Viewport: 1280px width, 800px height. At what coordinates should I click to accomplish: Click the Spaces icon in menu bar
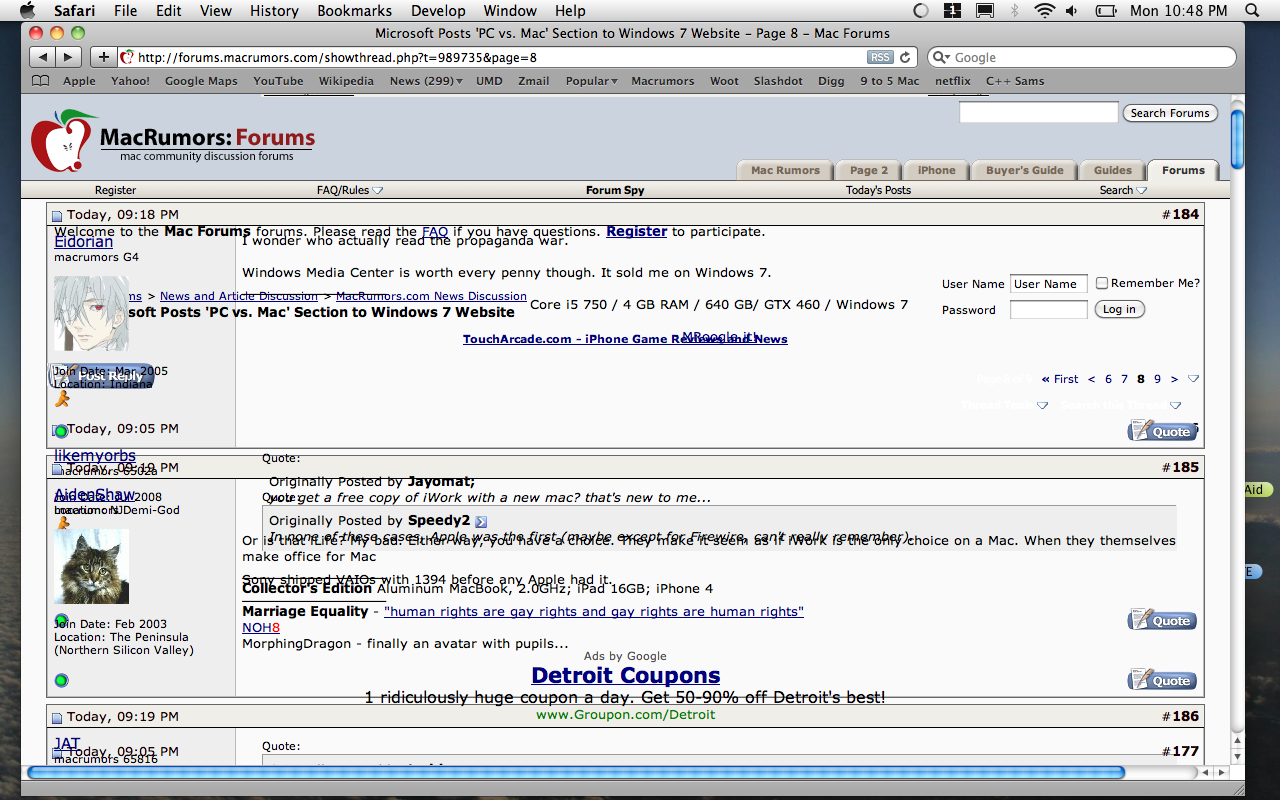tap(953, 11)
